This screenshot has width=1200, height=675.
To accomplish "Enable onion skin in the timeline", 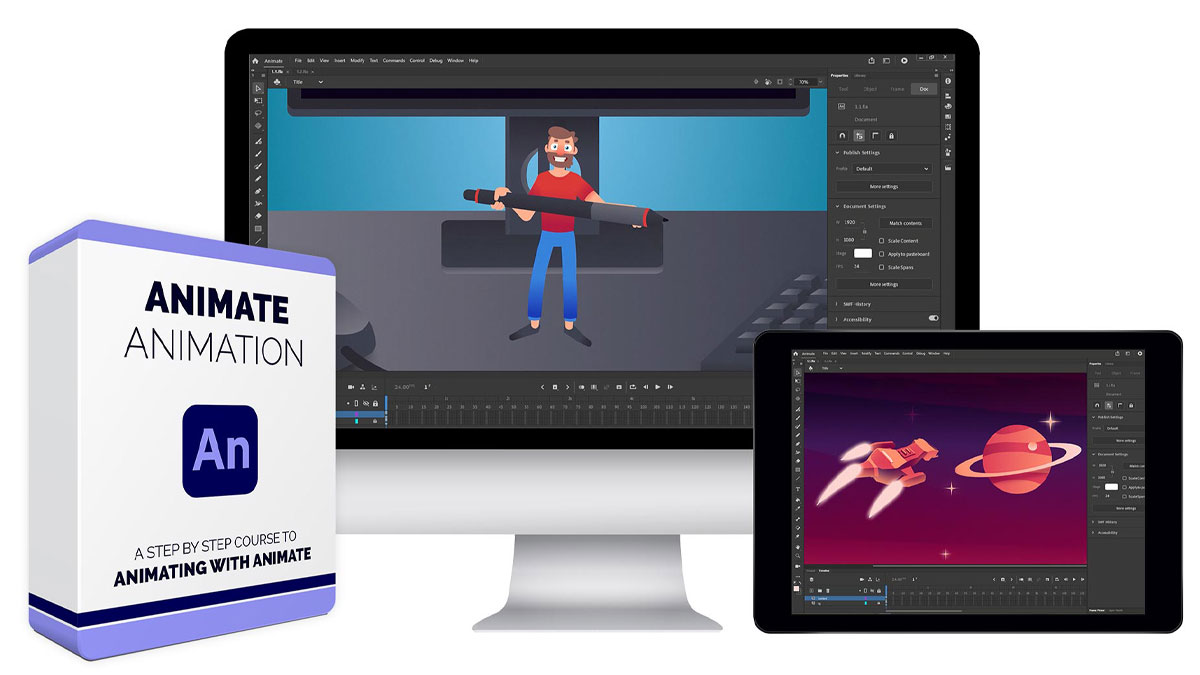I will (x=582, y=388).
